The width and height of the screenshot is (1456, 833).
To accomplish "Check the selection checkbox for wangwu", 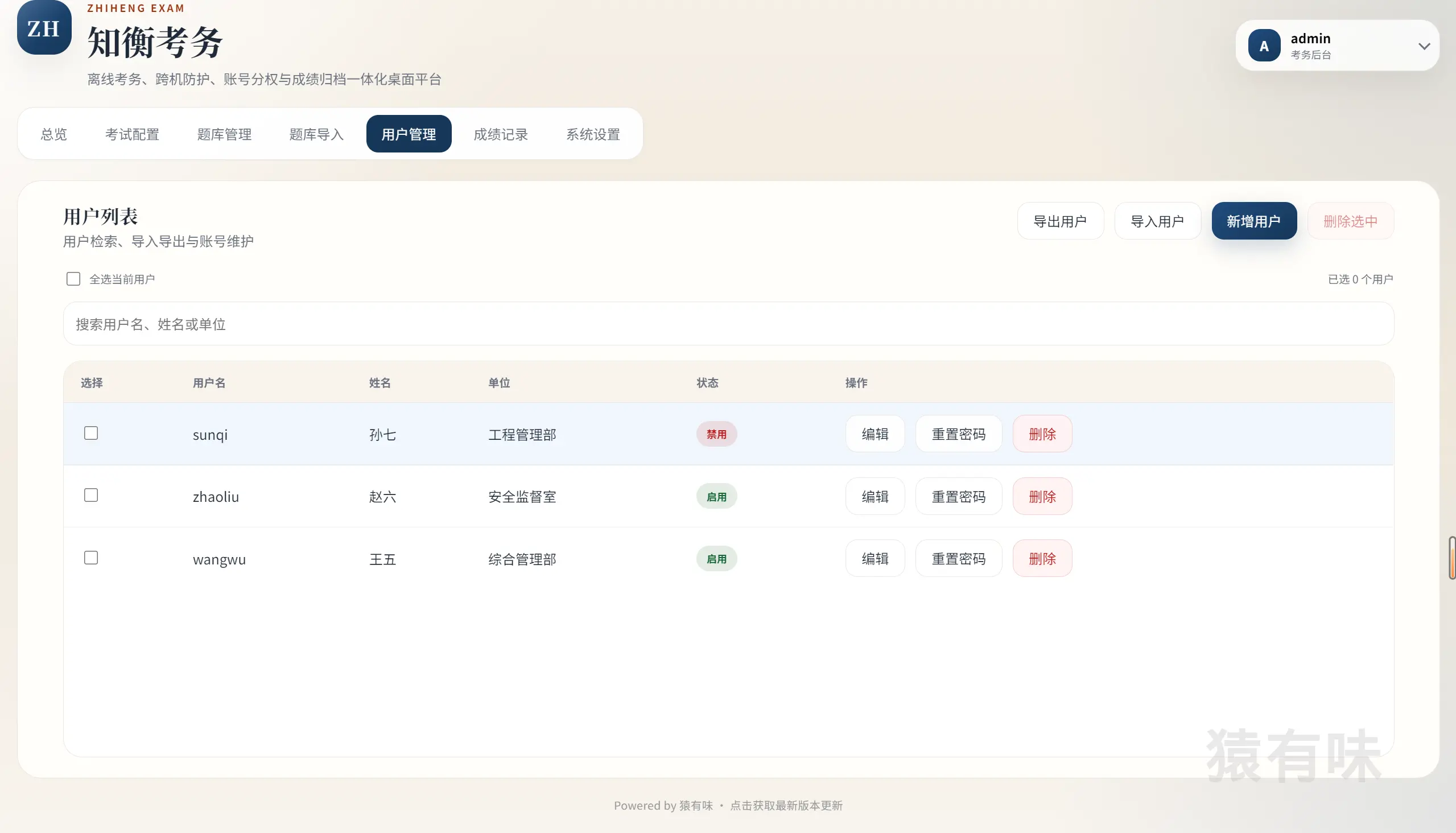I will [91, 557].
